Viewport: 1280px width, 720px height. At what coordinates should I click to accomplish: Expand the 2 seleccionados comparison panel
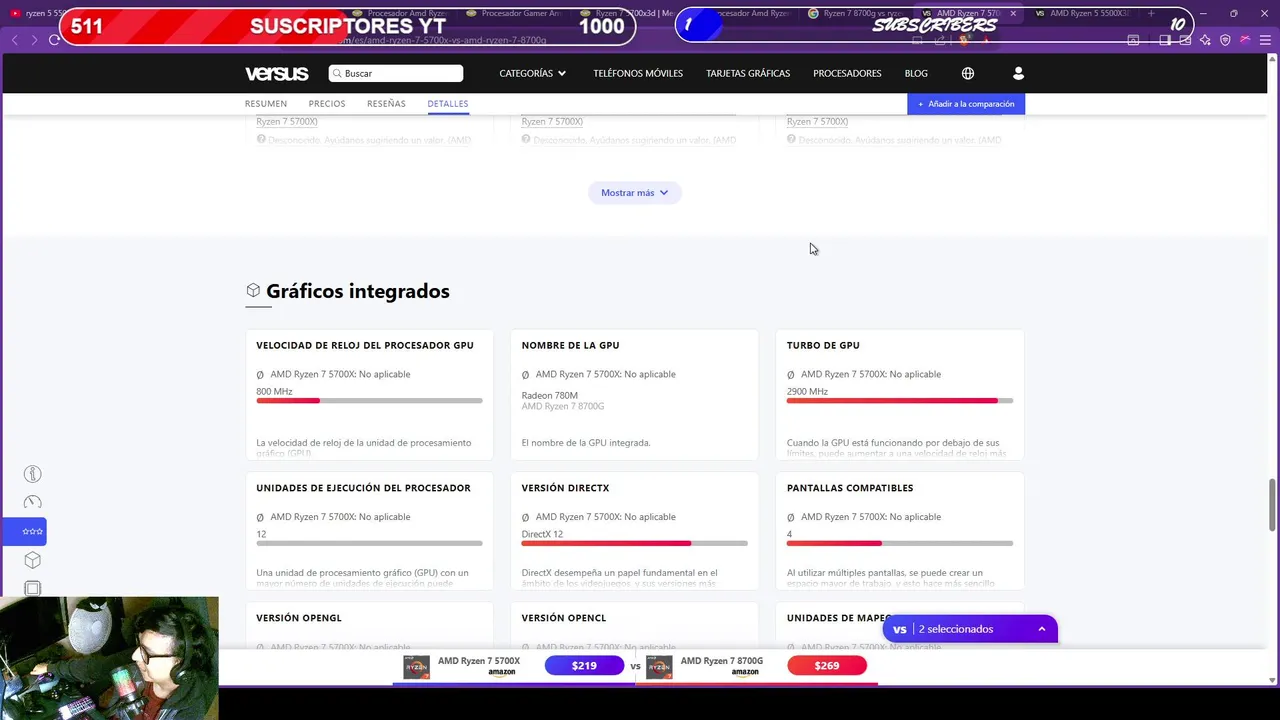click(x=970, y=629)
